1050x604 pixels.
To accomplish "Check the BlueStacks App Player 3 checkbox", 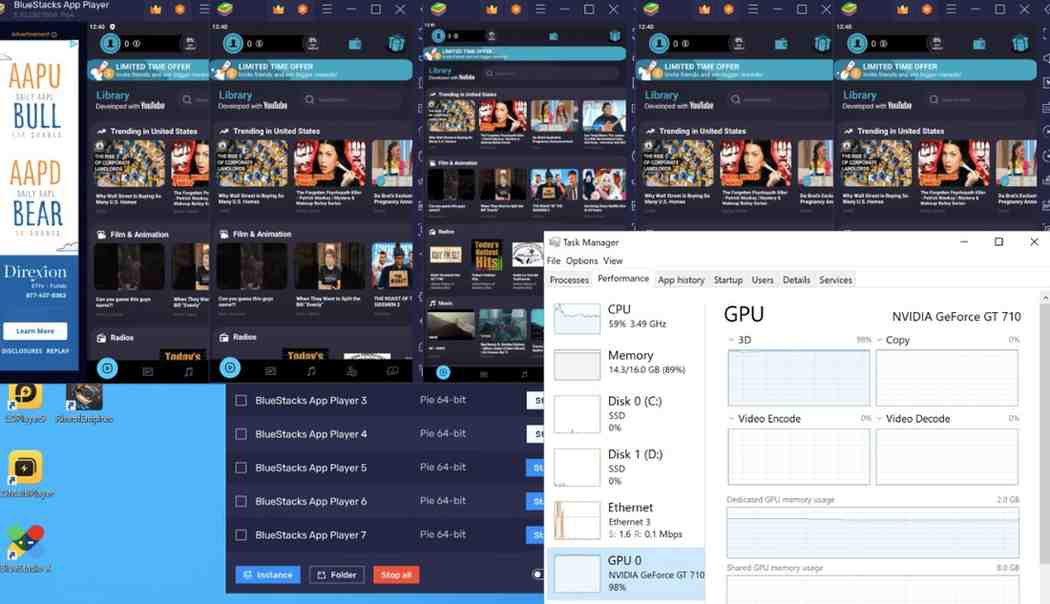I will (x=241, y=400).
